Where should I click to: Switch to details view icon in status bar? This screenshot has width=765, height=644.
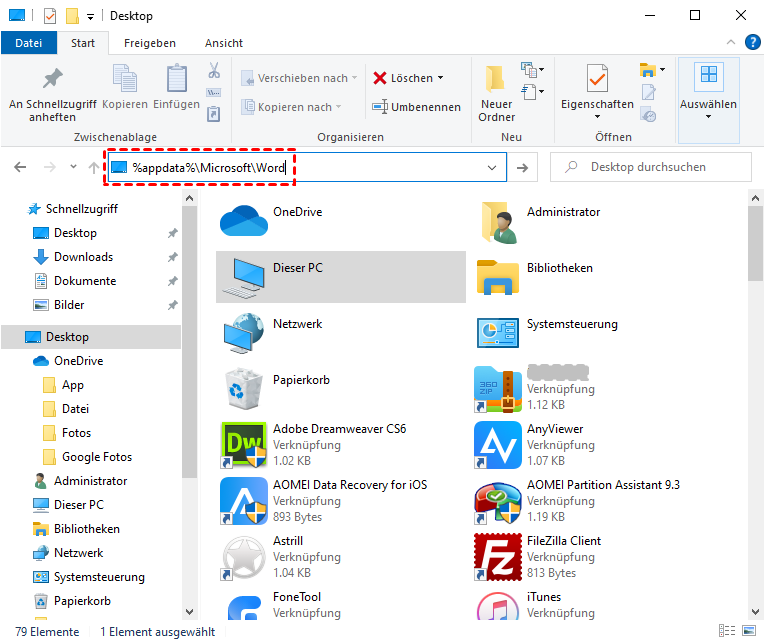[x=727, y=631]
